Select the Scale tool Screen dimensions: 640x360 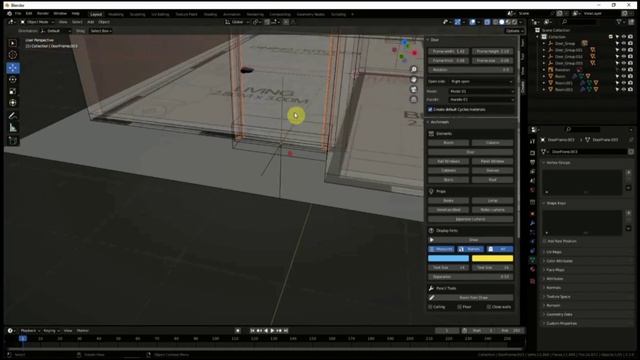[x=13, y=91]
